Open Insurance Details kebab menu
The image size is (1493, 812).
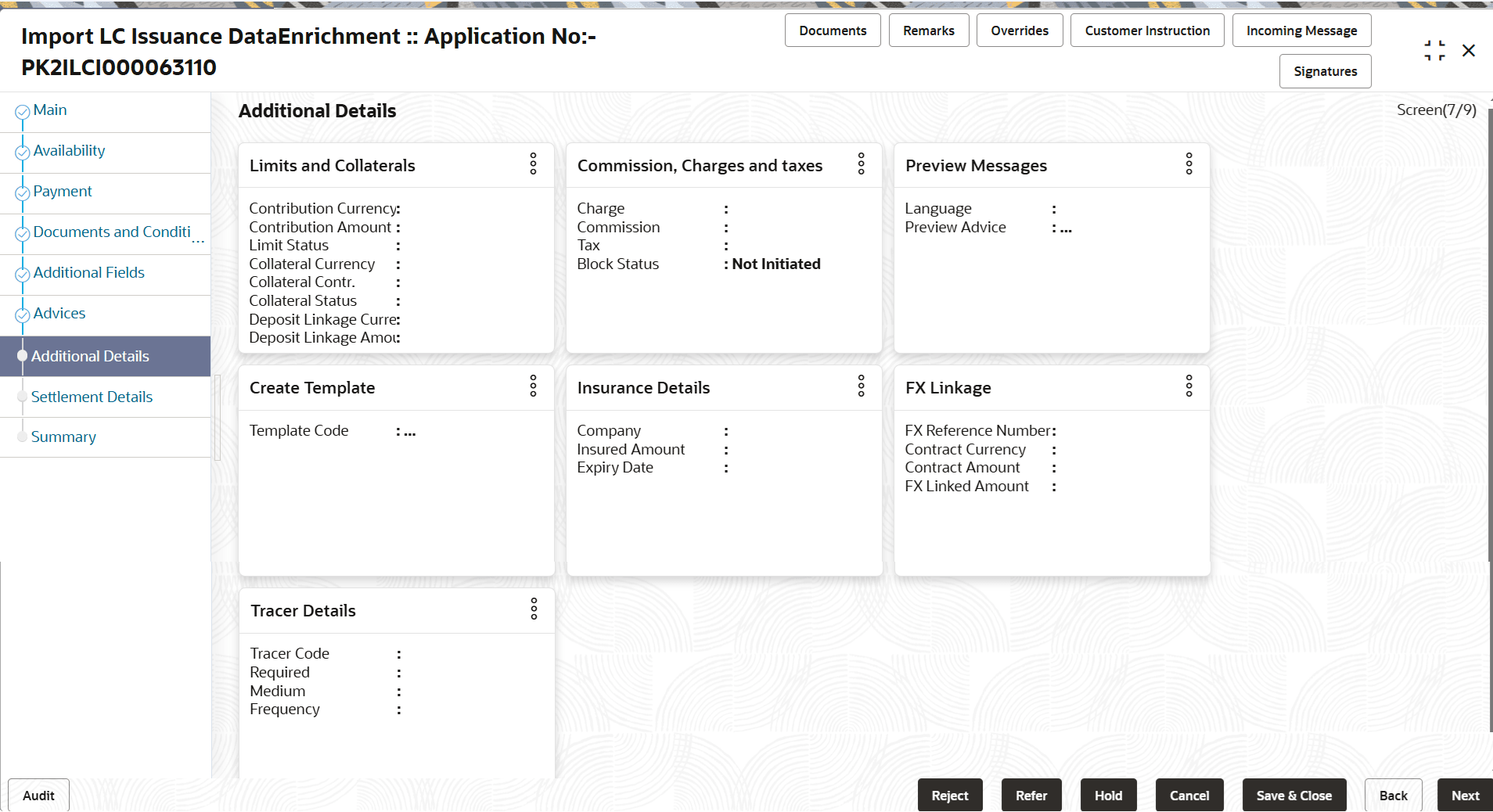(861, 386)
